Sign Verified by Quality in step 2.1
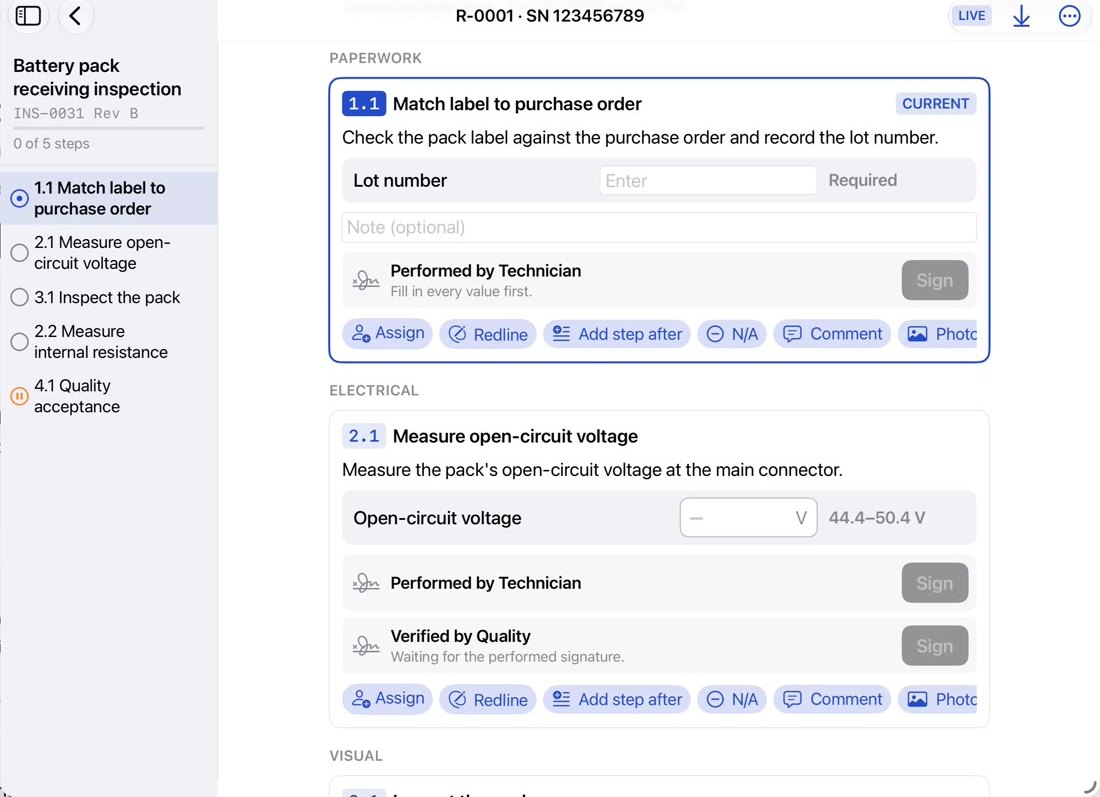 [934, 646]
